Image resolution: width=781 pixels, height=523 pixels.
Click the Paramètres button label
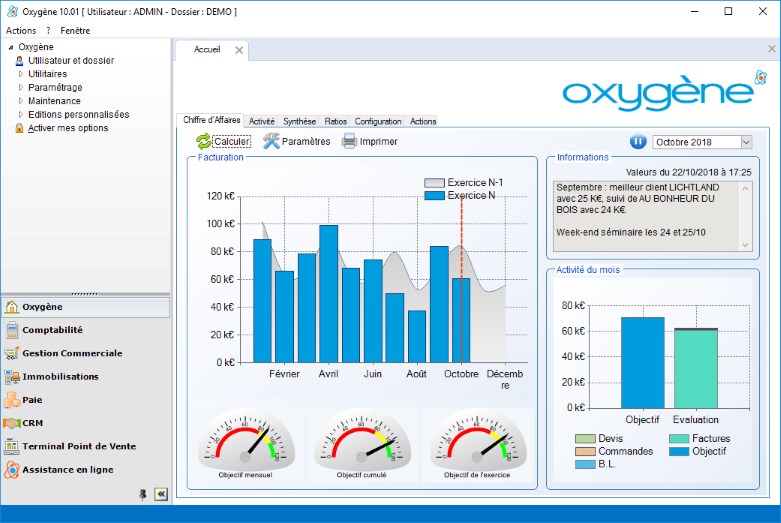point(306,141)
